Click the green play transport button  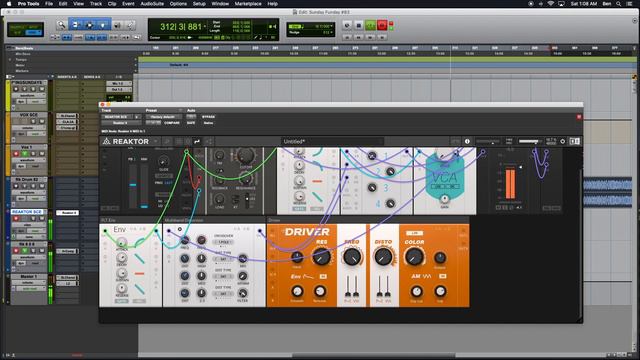(370, 25)
